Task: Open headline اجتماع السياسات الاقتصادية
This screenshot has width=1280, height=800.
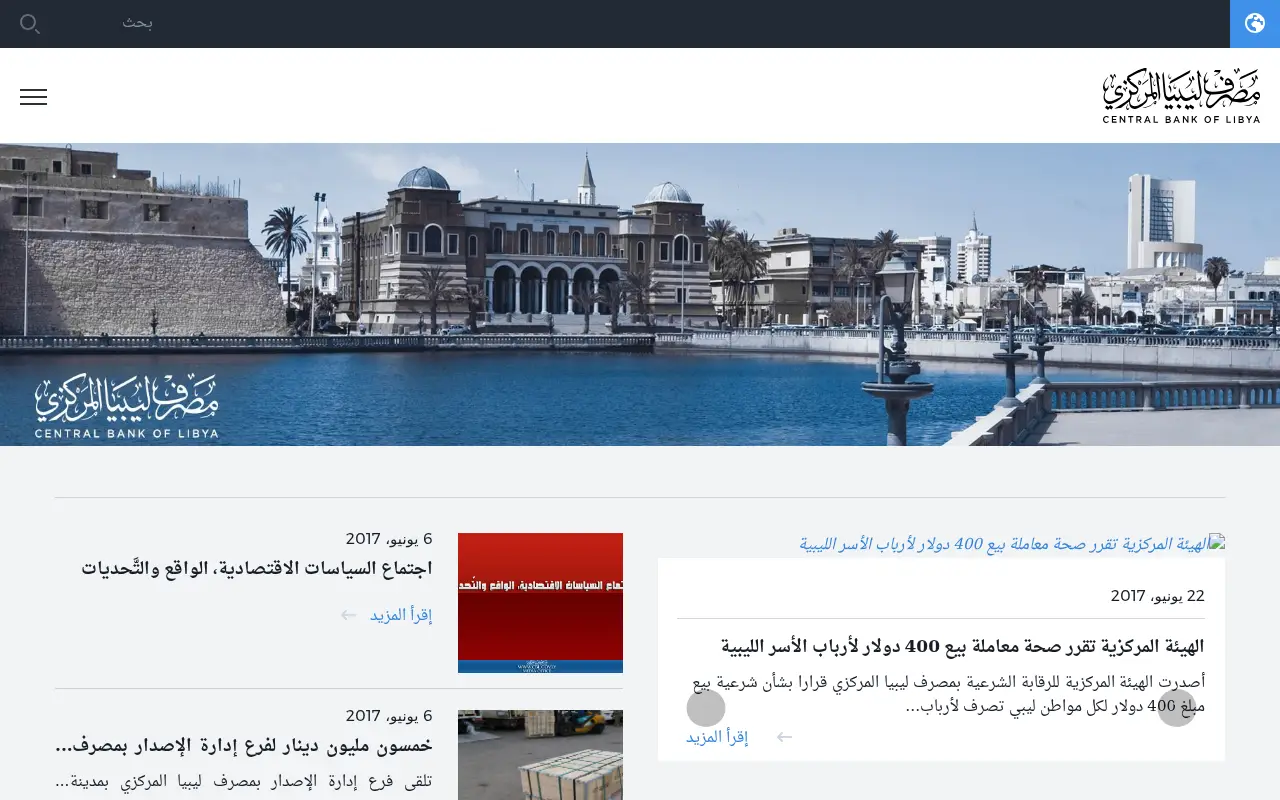Action: coord(257,568)
